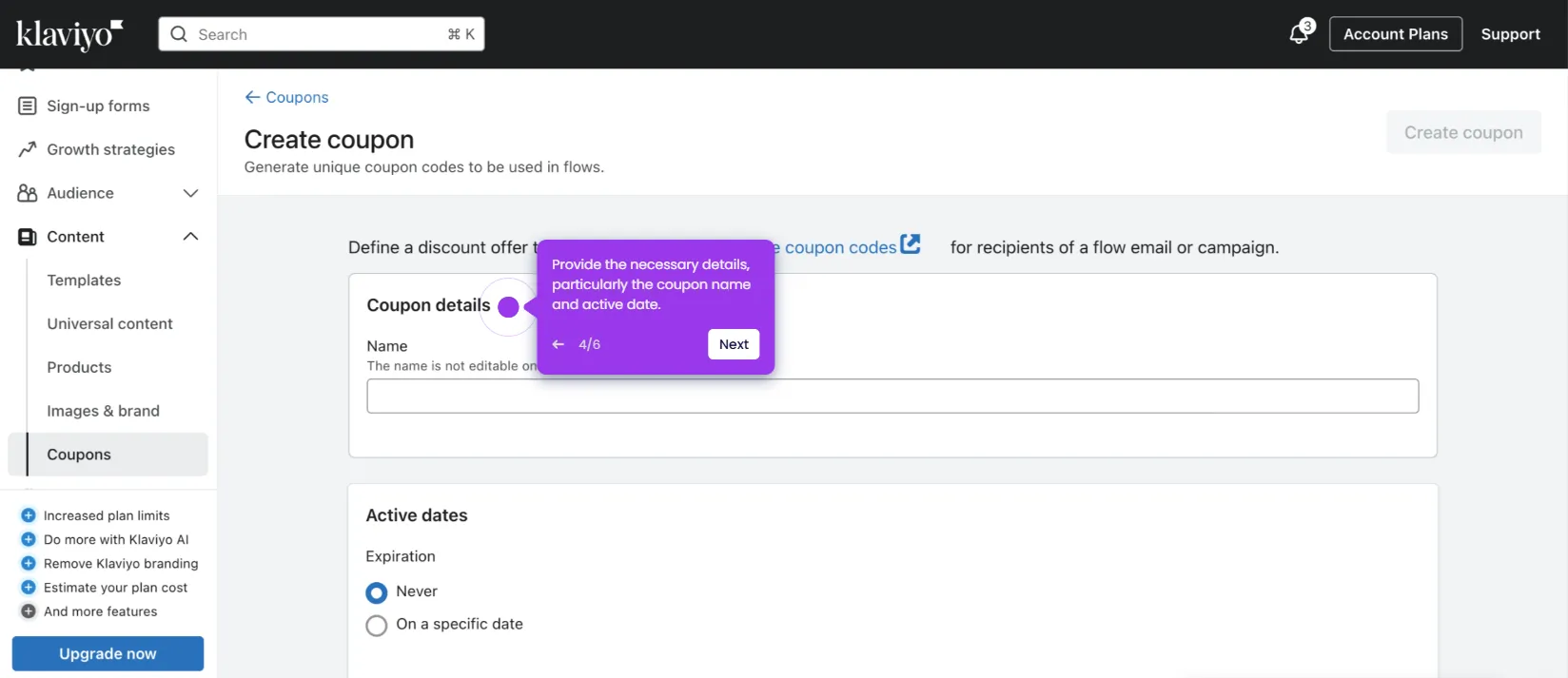
Task: Go back a step with tooltip arrow
Action: tap(559, 344)
